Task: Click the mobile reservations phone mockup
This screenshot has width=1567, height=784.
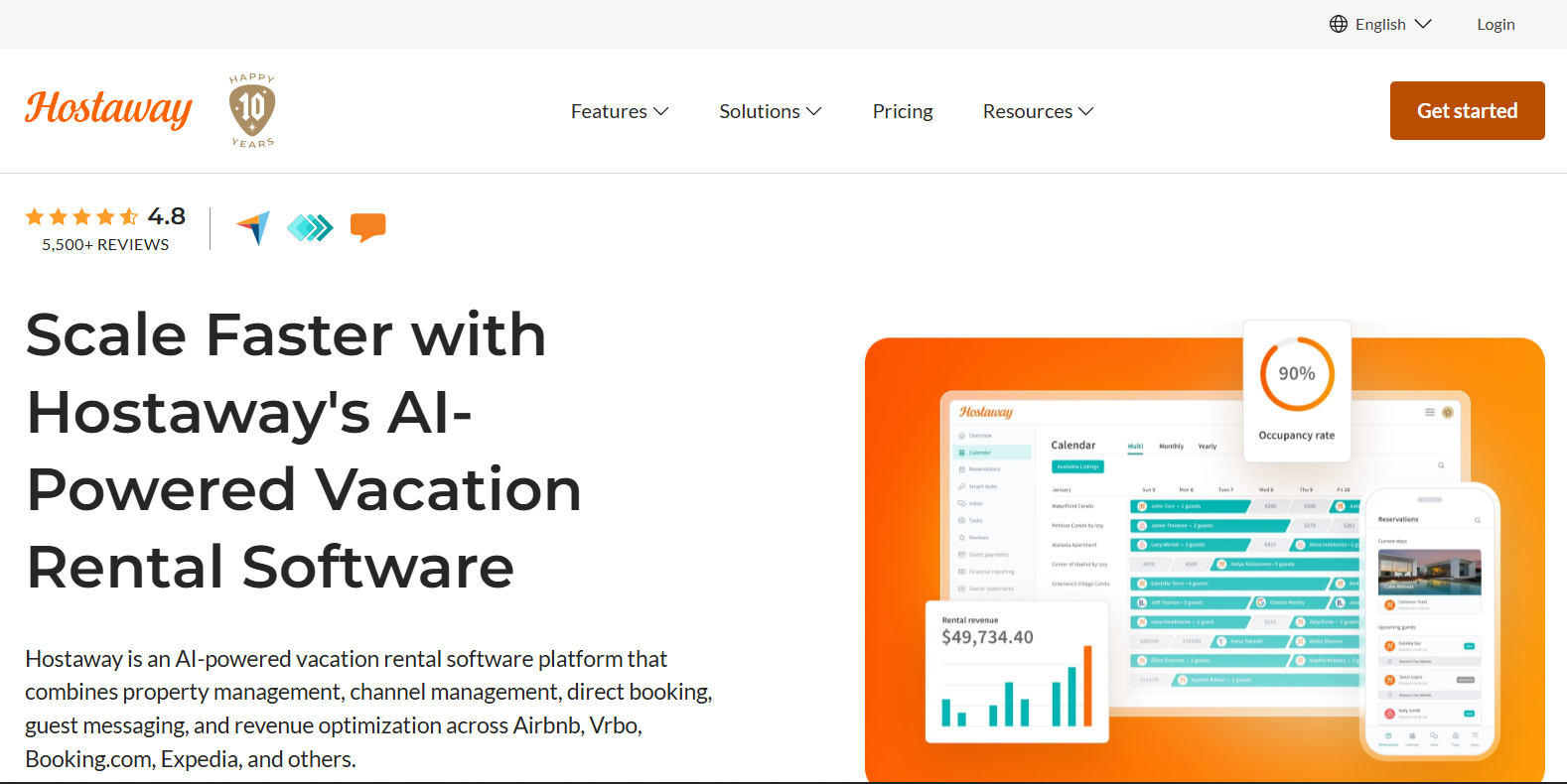Action: pos(1429,621)
